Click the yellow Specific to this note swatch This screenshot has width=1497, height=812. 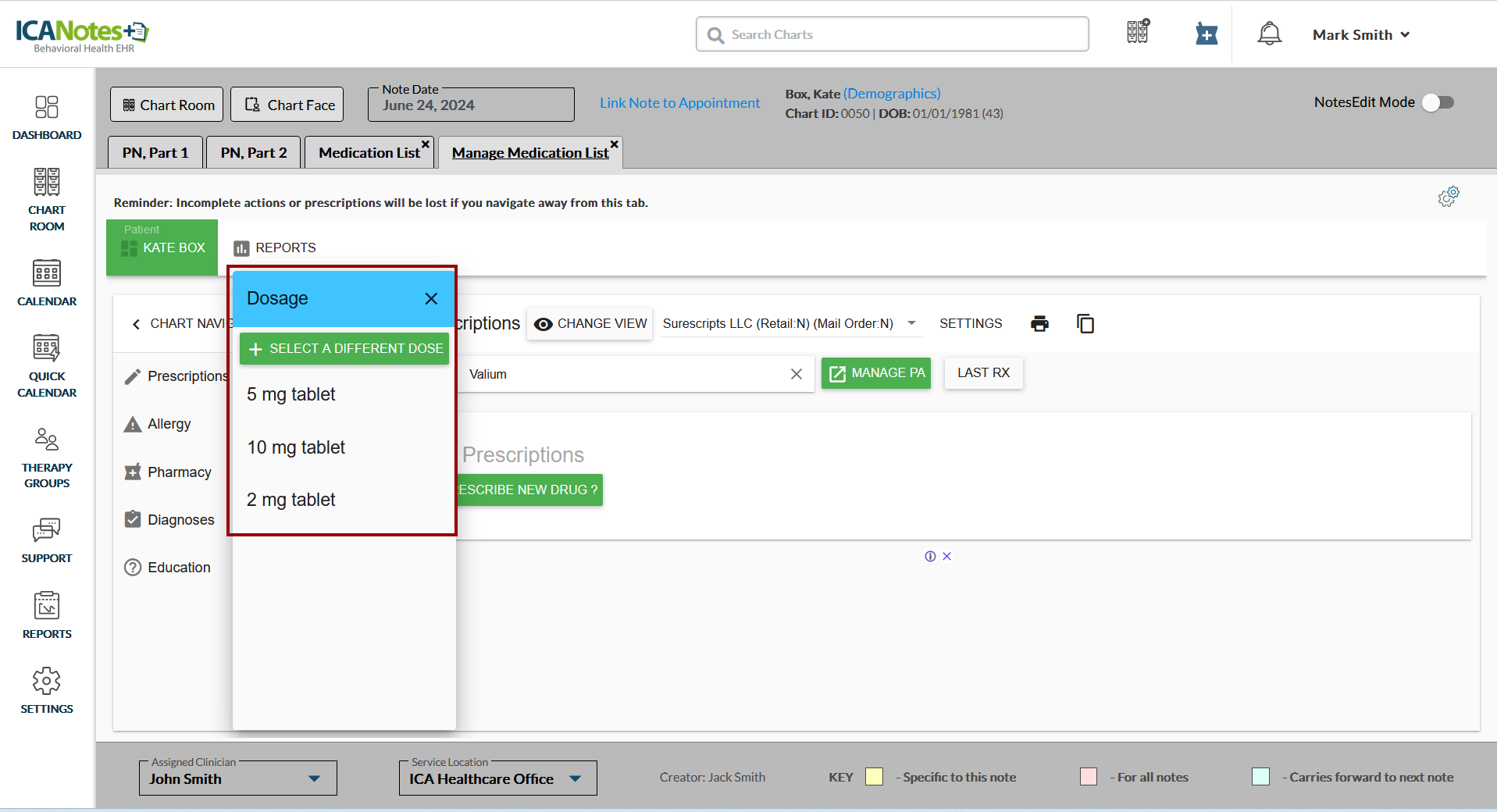874,777
